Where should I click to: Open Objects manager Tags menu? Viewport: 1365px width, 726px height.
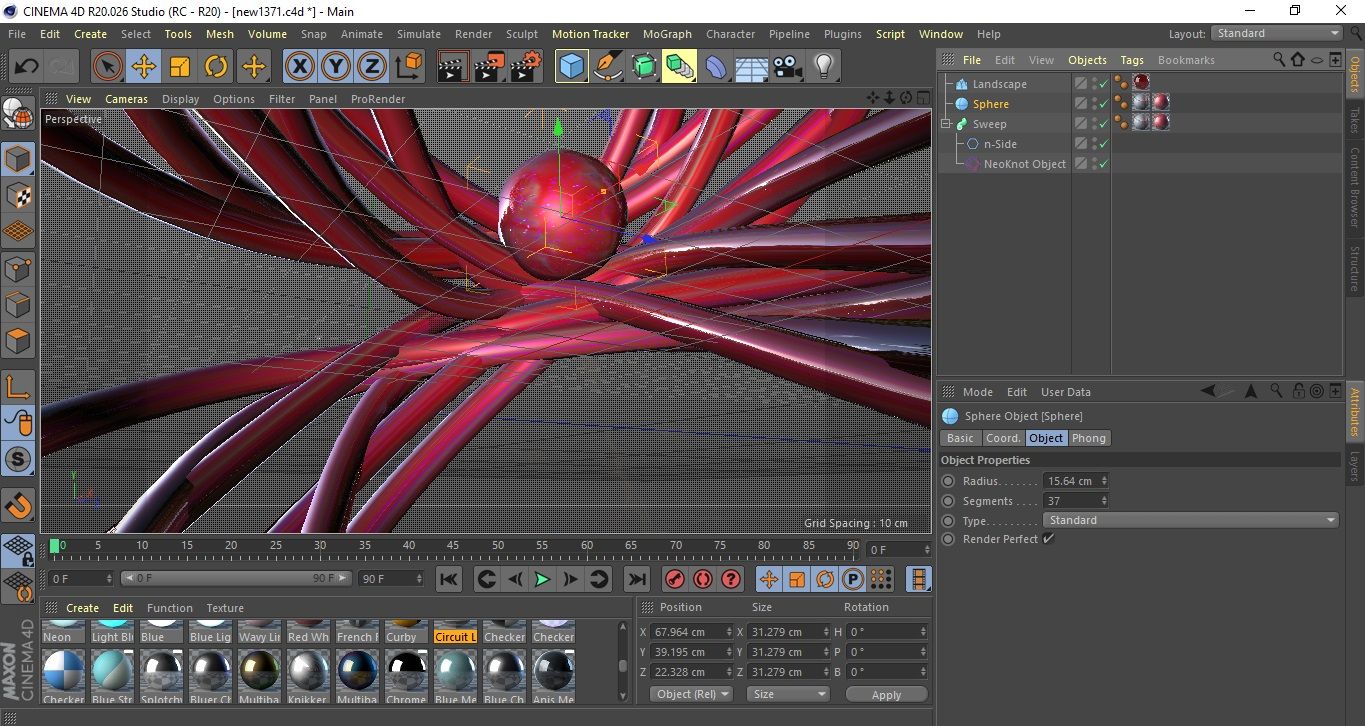[x=1132, y=60]
